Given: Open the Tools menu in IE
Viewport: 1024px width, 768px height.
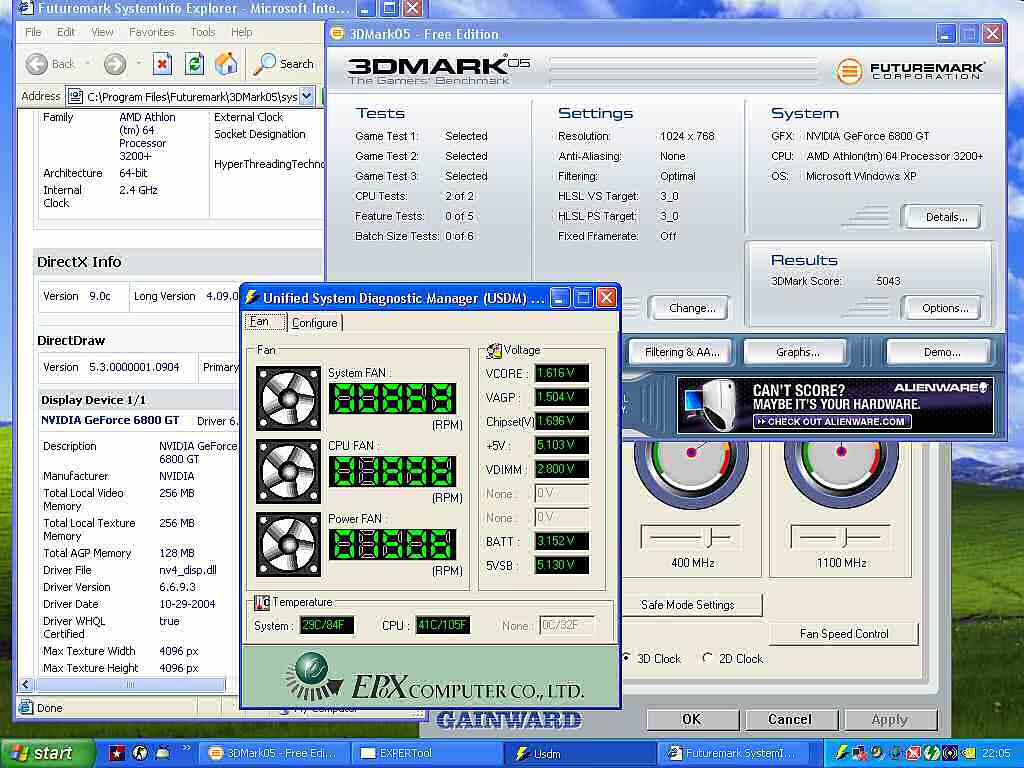Looking at the screenshot, I should point(203,32).
